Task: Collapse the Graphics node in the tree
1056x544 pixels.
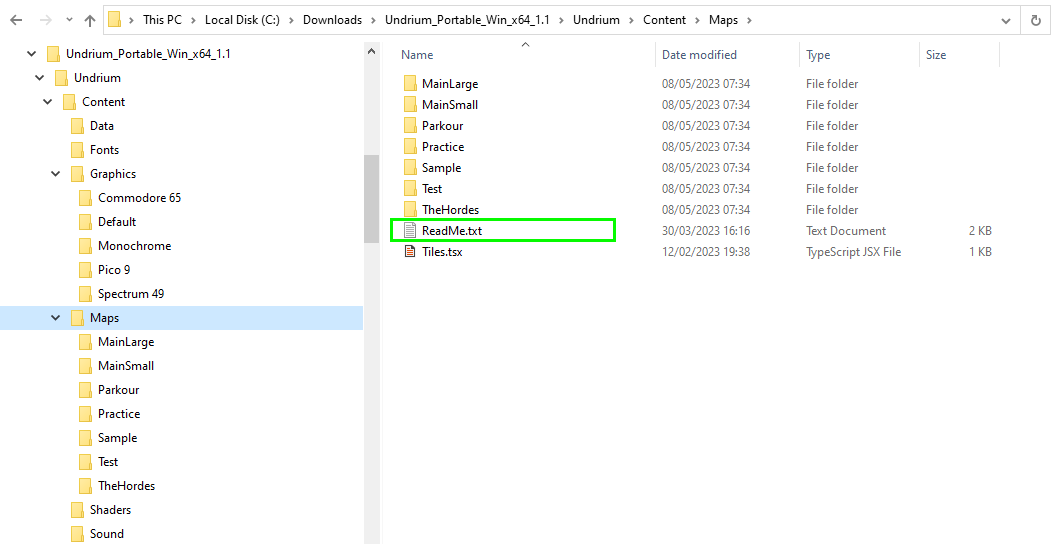Action: coord(56,174)
